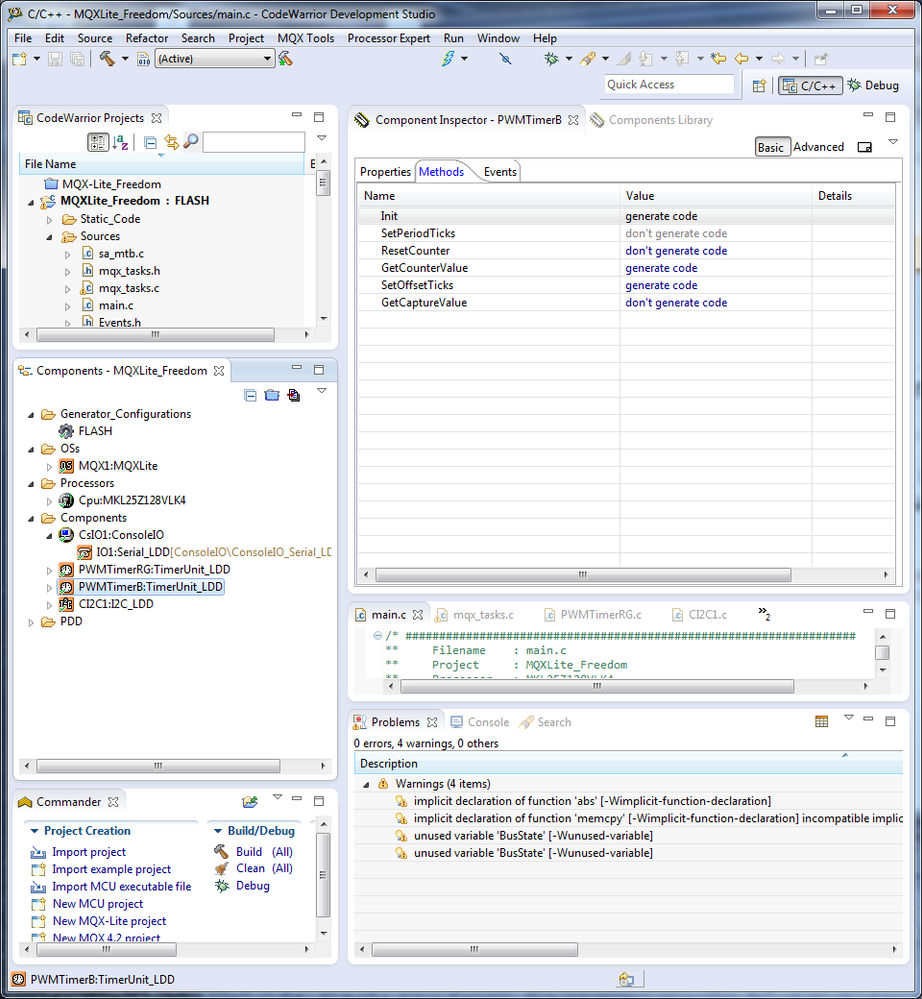Click Debug link in Commander Build/Debug
This screenshot has width=922, height=999.
[x=252, y=886]
